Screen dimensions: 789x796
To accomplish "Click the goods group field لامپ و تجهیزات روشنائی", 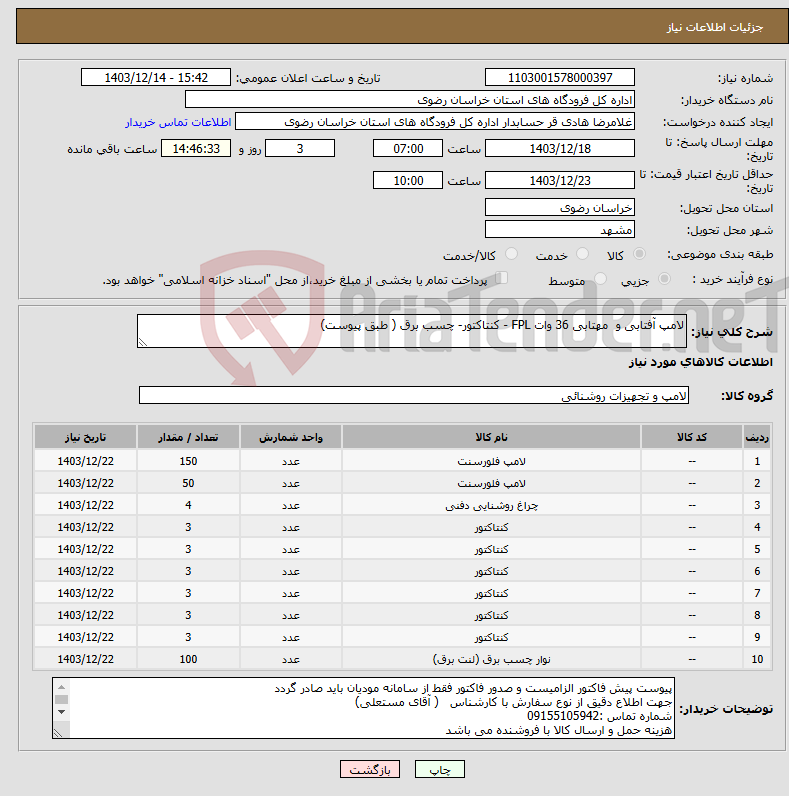I will coord(414,395).
